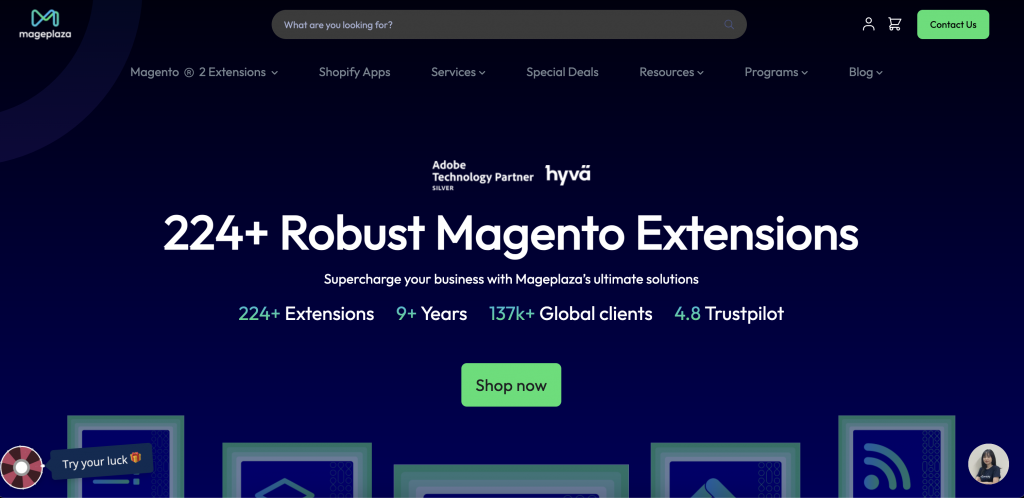Go to Shopify Apps
The height and width of the screenshot is (498, 1024).
coord(354,72)
